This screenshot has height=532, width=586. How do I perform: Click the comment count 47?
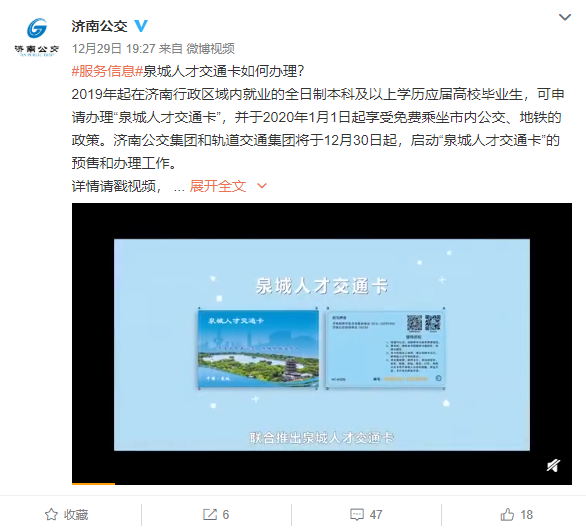point(376,514)
